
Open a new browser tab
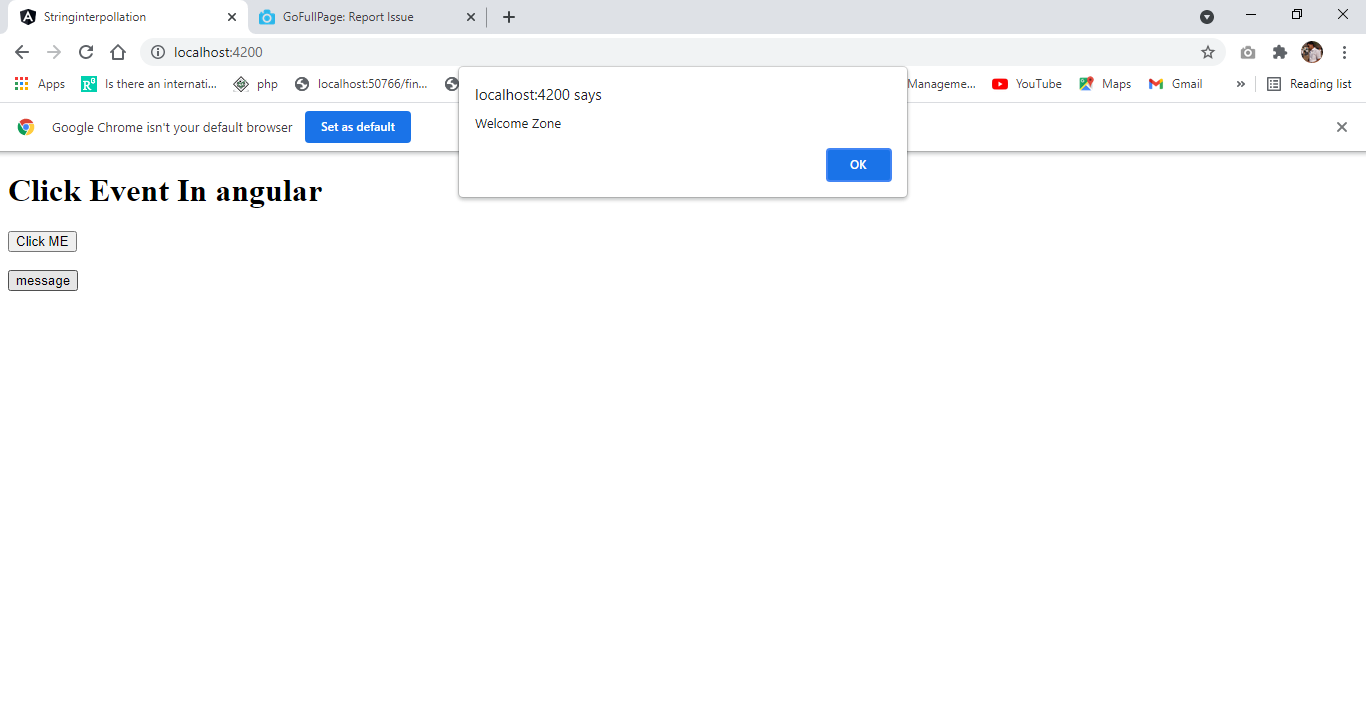click(509, 17)
